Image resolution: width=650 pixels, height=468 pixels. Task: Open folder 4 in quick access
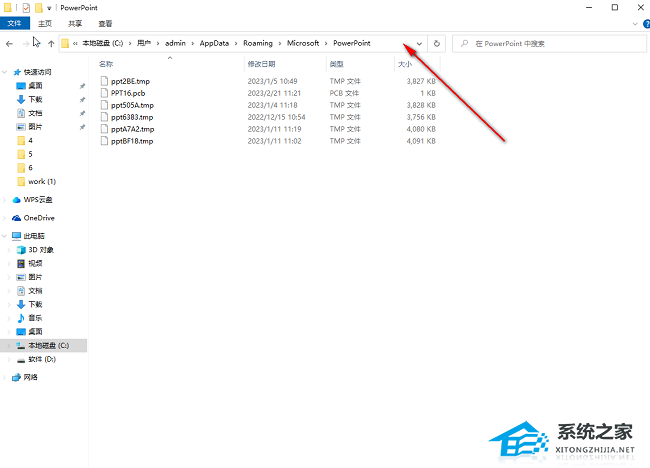(30, 141)
